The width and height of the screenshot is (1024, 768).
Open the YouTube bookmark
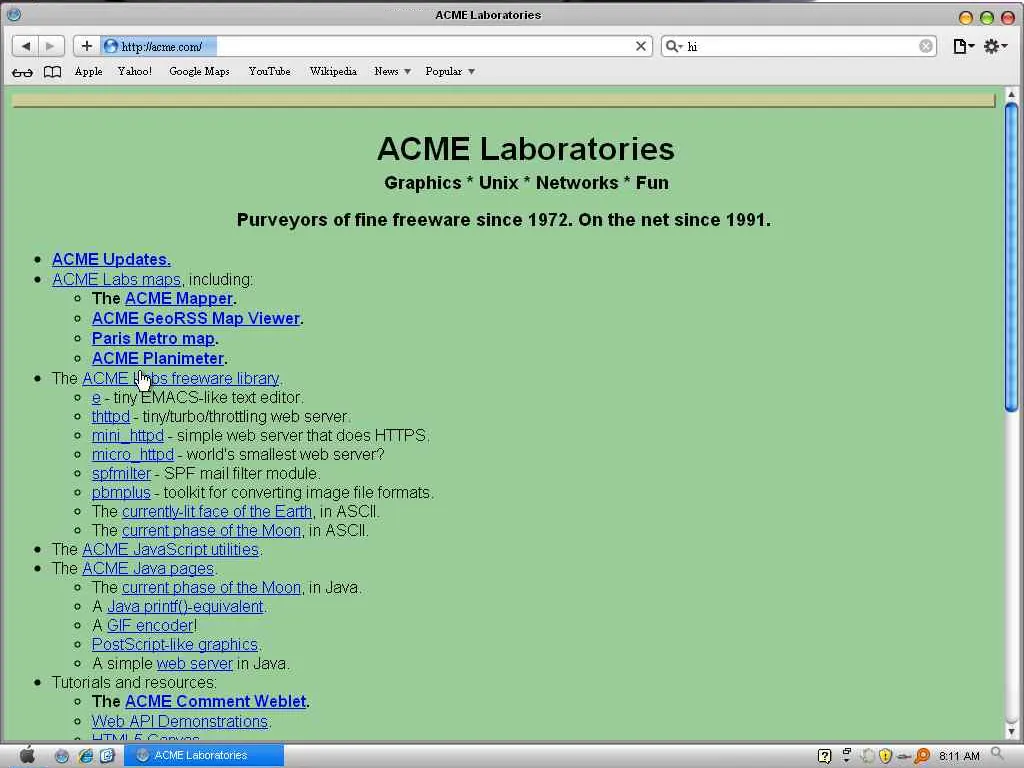269,71
